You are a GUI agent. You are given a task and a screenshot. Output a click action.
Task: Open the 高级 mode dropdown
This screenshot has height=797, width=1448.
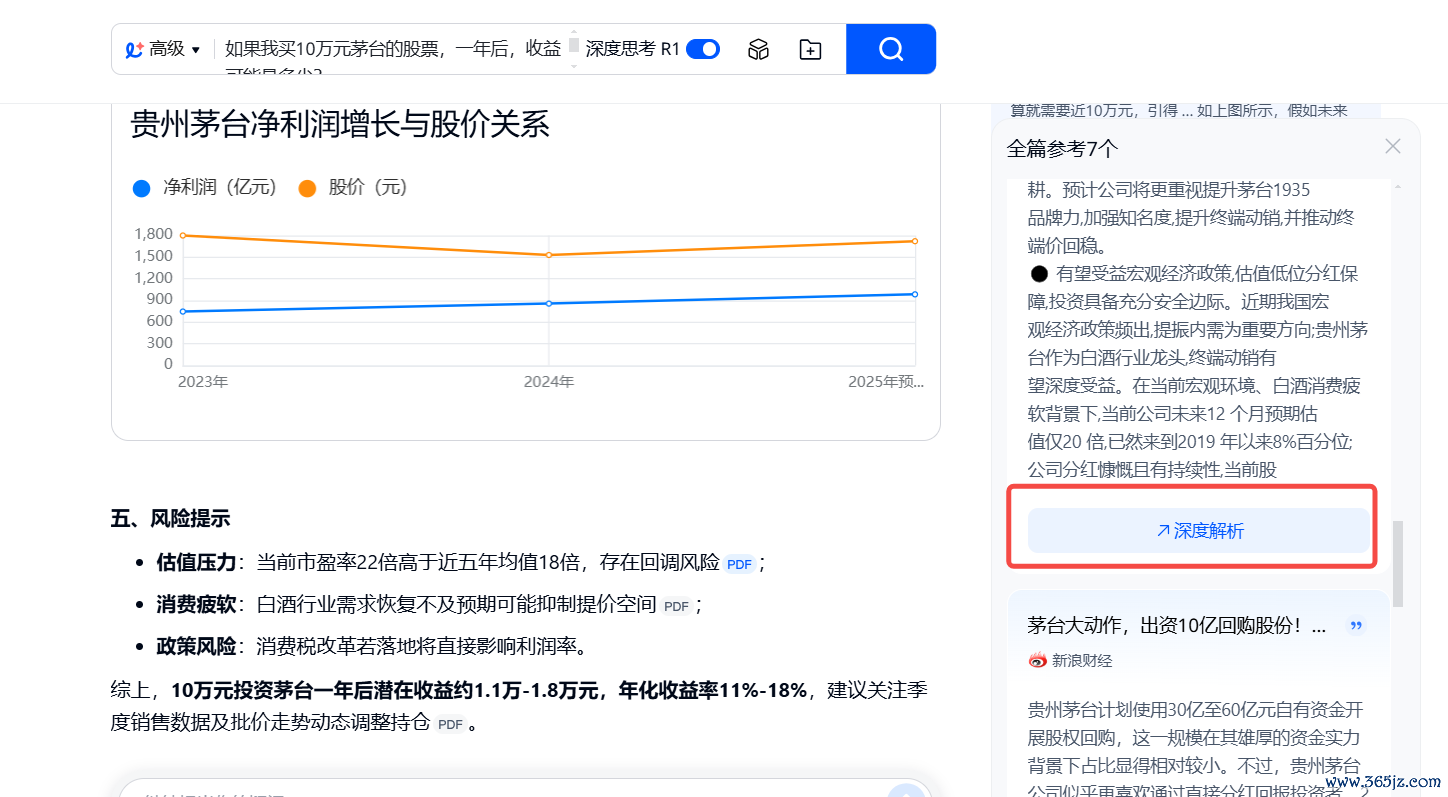coord(163,49)
